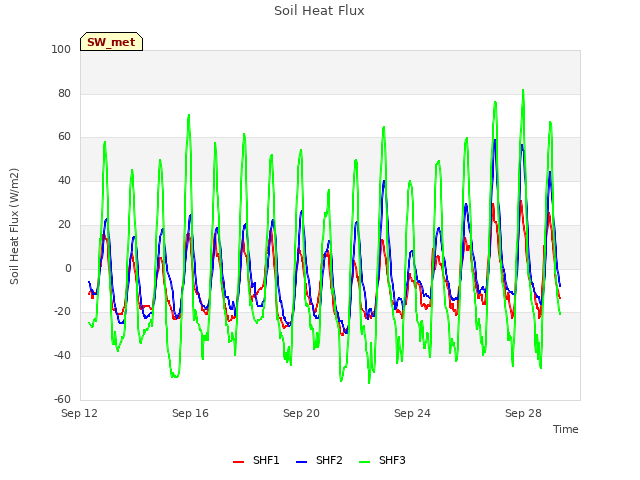Image resolution: width=640 pixels, height=480 pixels.
Task: Click the -40 y-axis tick label
Action: tap(62, 356)
